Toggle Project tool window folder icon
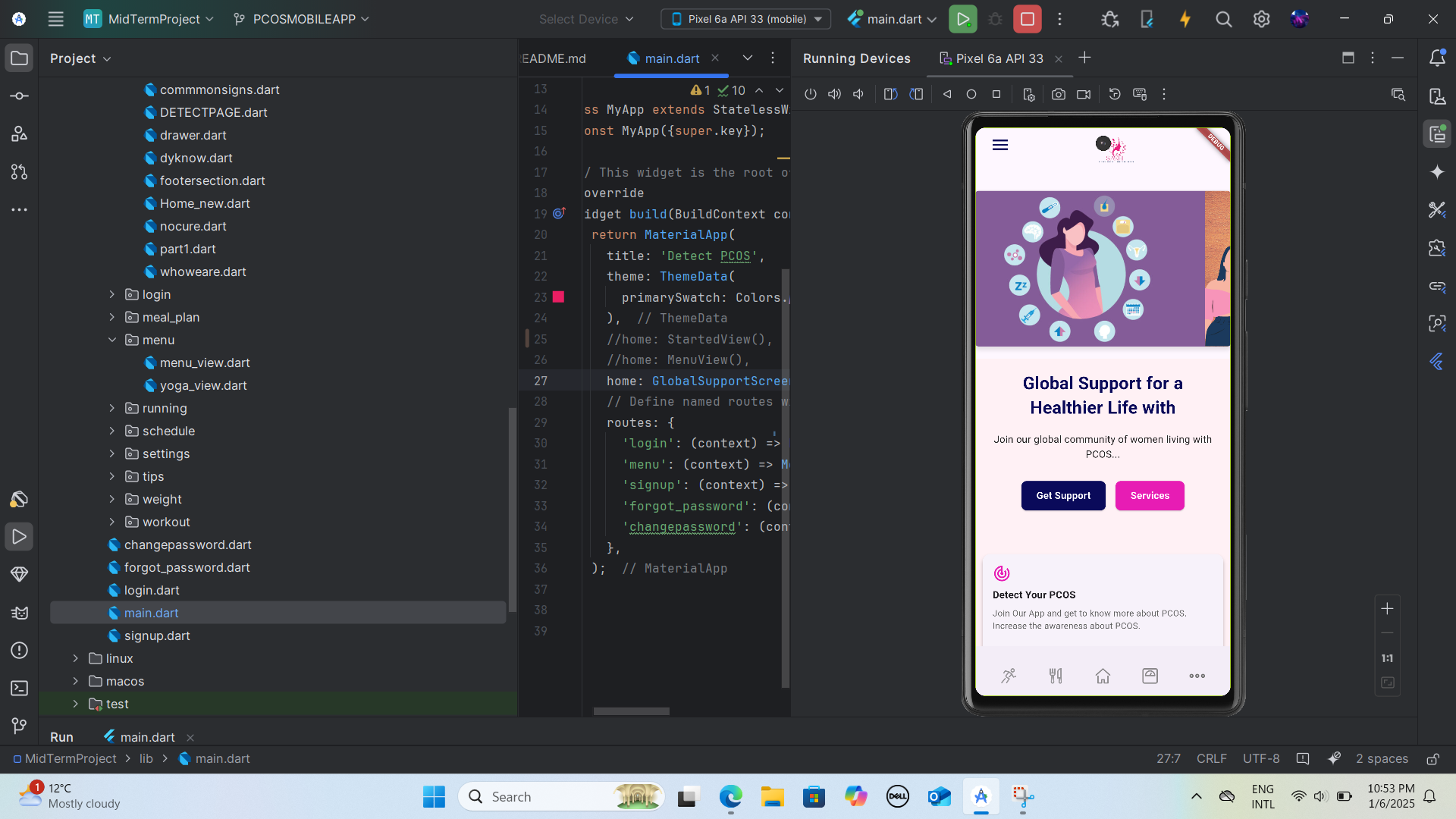 [19, 58]
